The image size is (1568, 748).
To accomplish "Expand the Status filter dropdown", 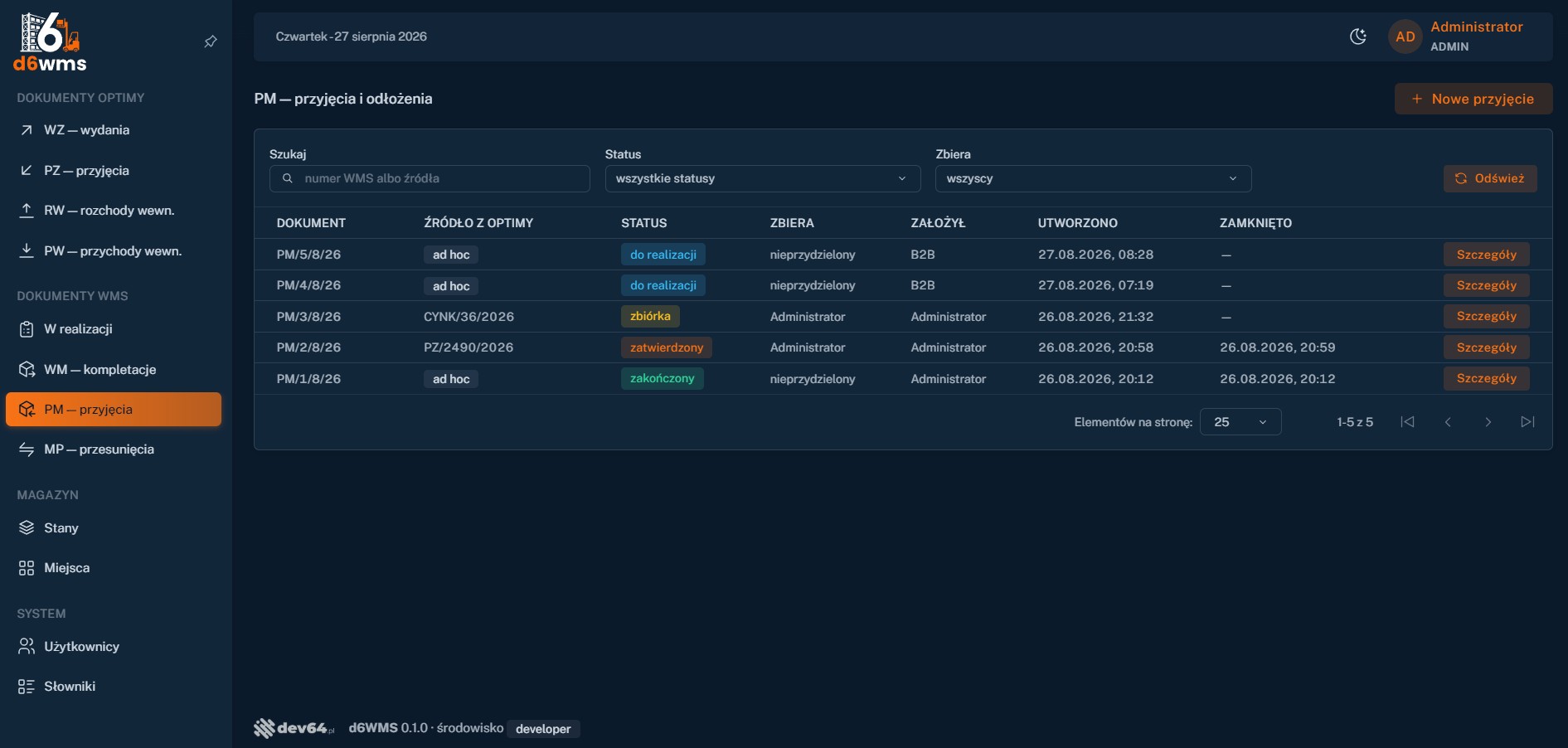I will pos(763,178).
